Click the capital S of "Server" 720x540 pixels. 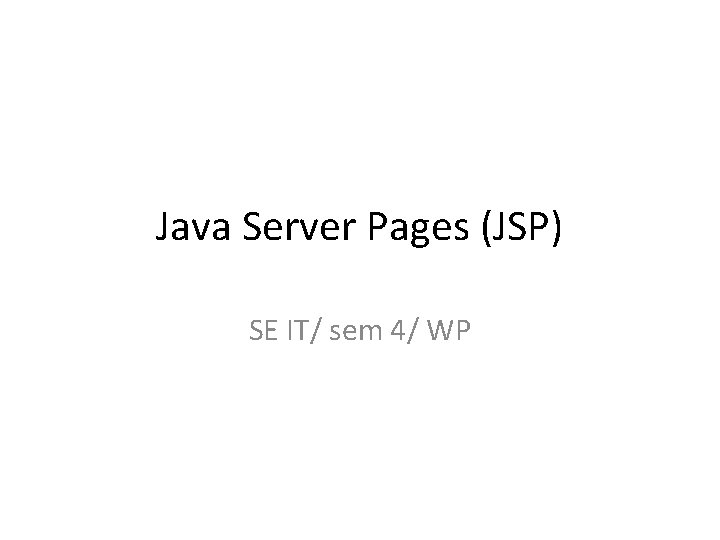point(252,225)
